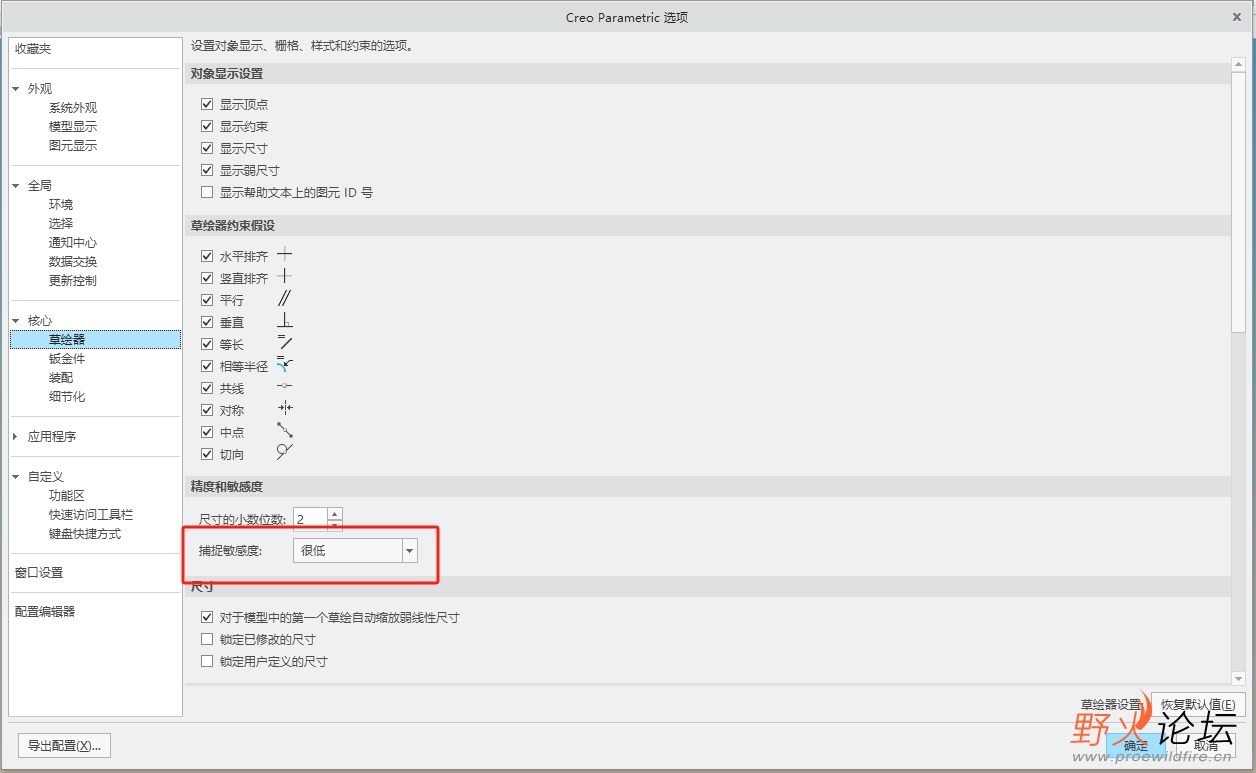The width and height of the screenshot is (1256, 773).
Task: Open 快速访问工具栏 customization page
Action: pos(91,515)
